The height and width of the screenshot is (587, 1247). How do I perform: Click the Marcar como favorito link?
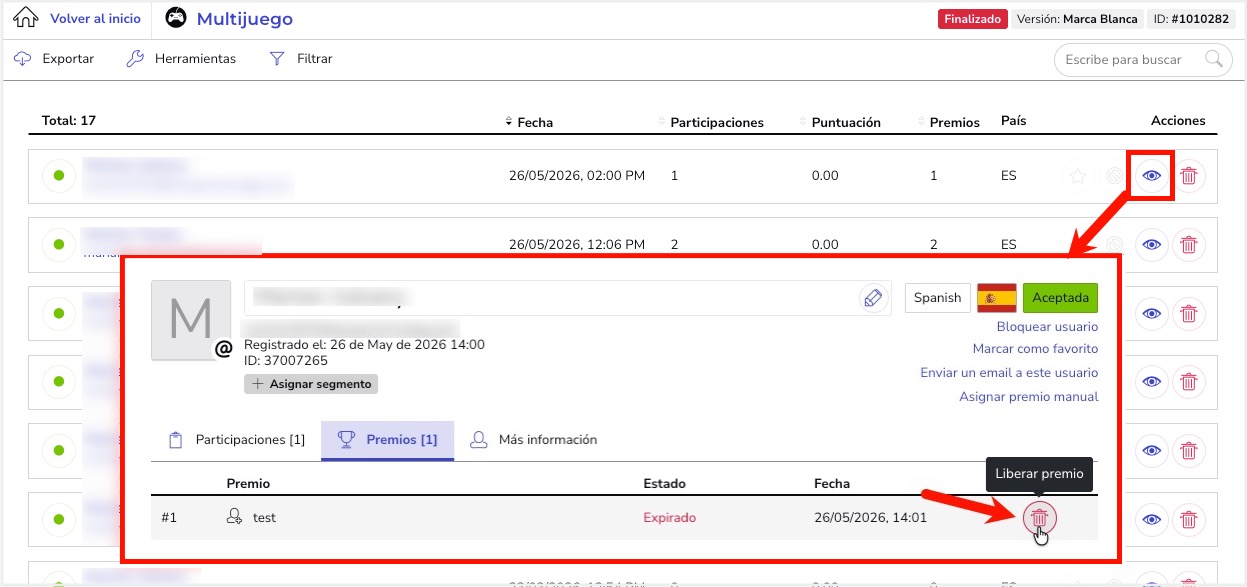[x=1035, y=349]
